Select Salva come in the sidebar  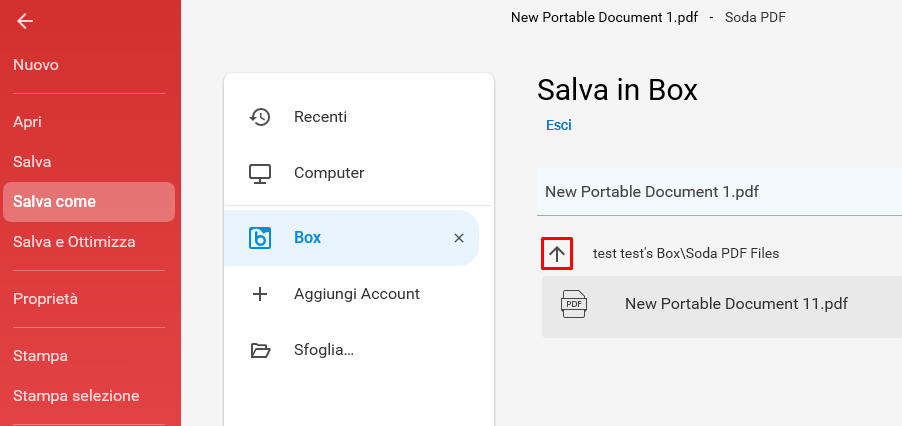point(89,202)
